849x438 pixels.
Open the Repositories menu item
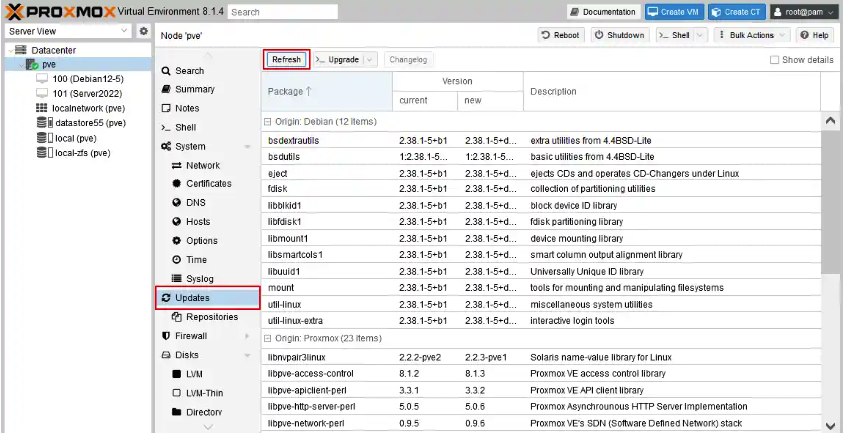tap(208, 317)
